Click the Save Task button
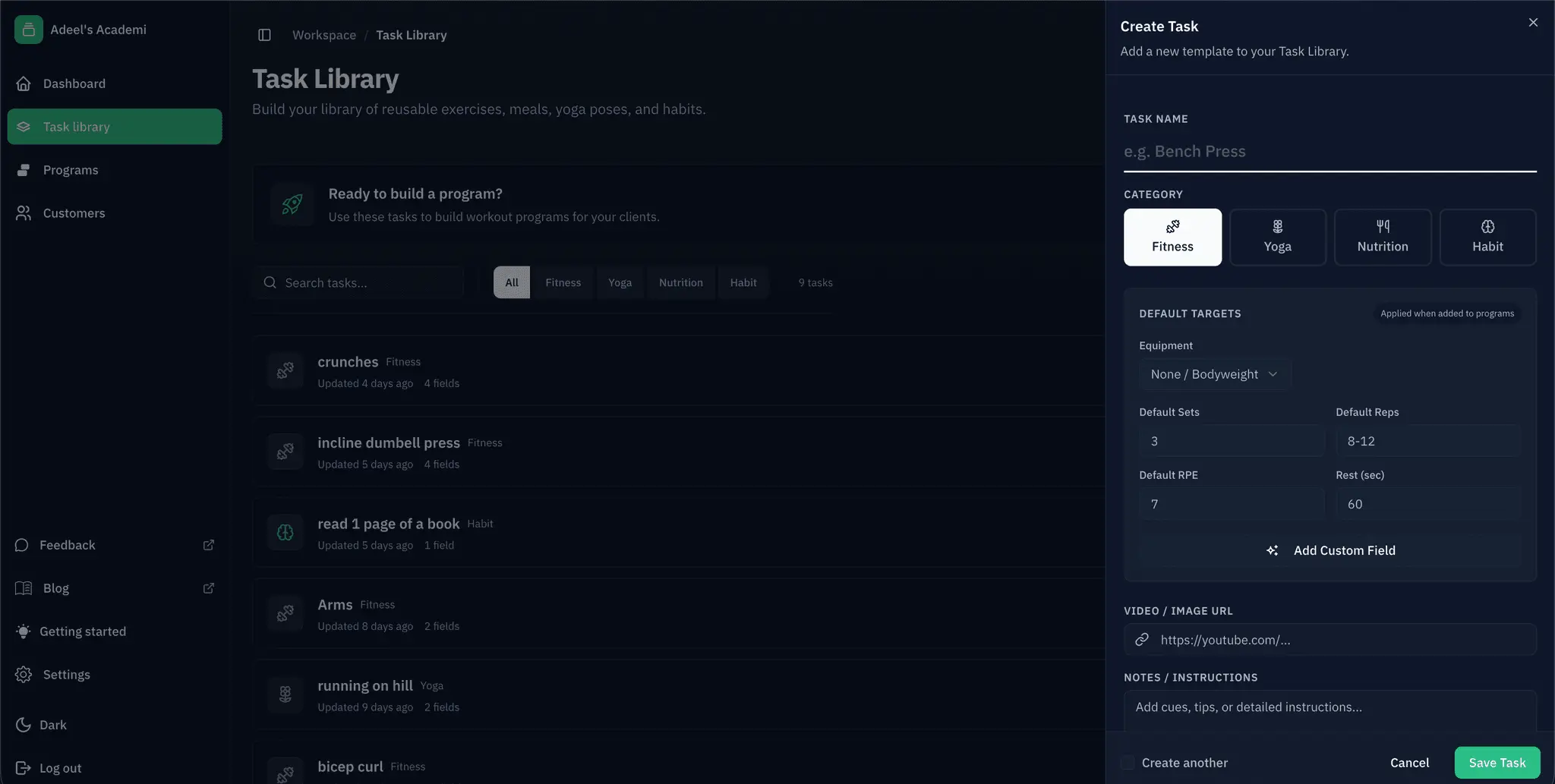This screenshot has width=1555, height=784. (1497, 763)
